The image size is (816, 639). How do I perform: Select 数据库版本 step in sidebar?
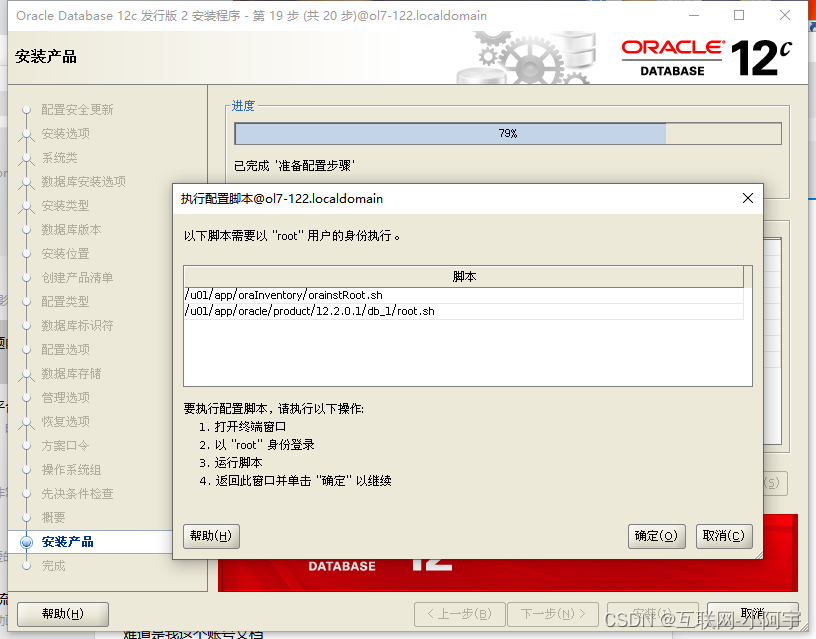pyautogui.click(x=71, y=229)
